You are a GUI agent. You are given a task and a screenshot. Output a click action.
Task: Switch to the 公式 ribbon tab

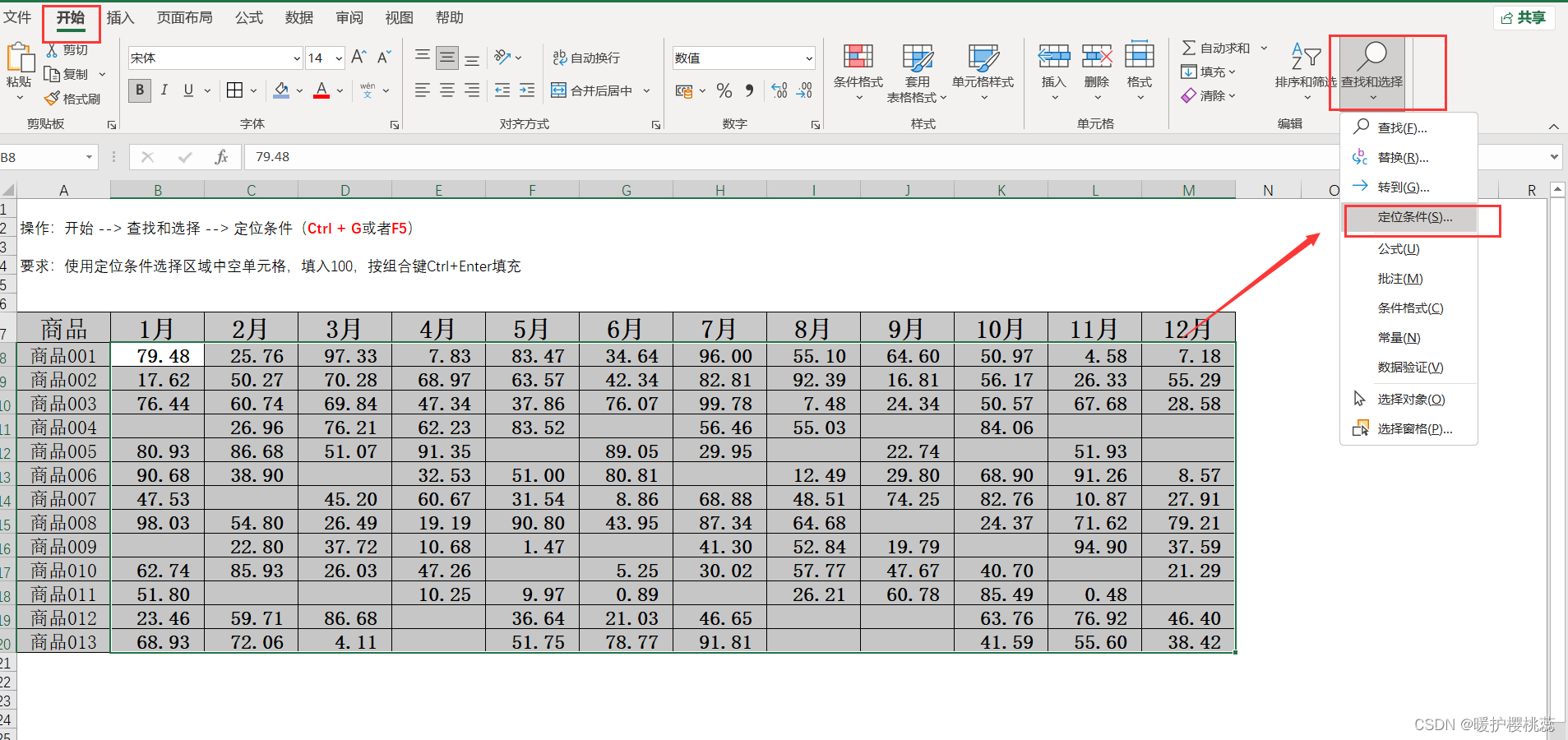[x=249, y=18]
